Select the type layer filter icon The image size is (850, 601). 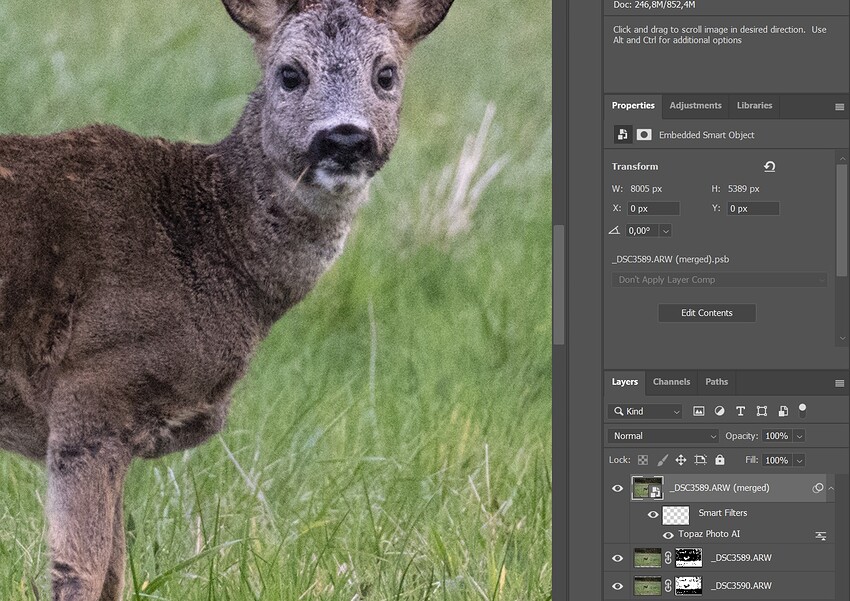[x=740, y=411]
